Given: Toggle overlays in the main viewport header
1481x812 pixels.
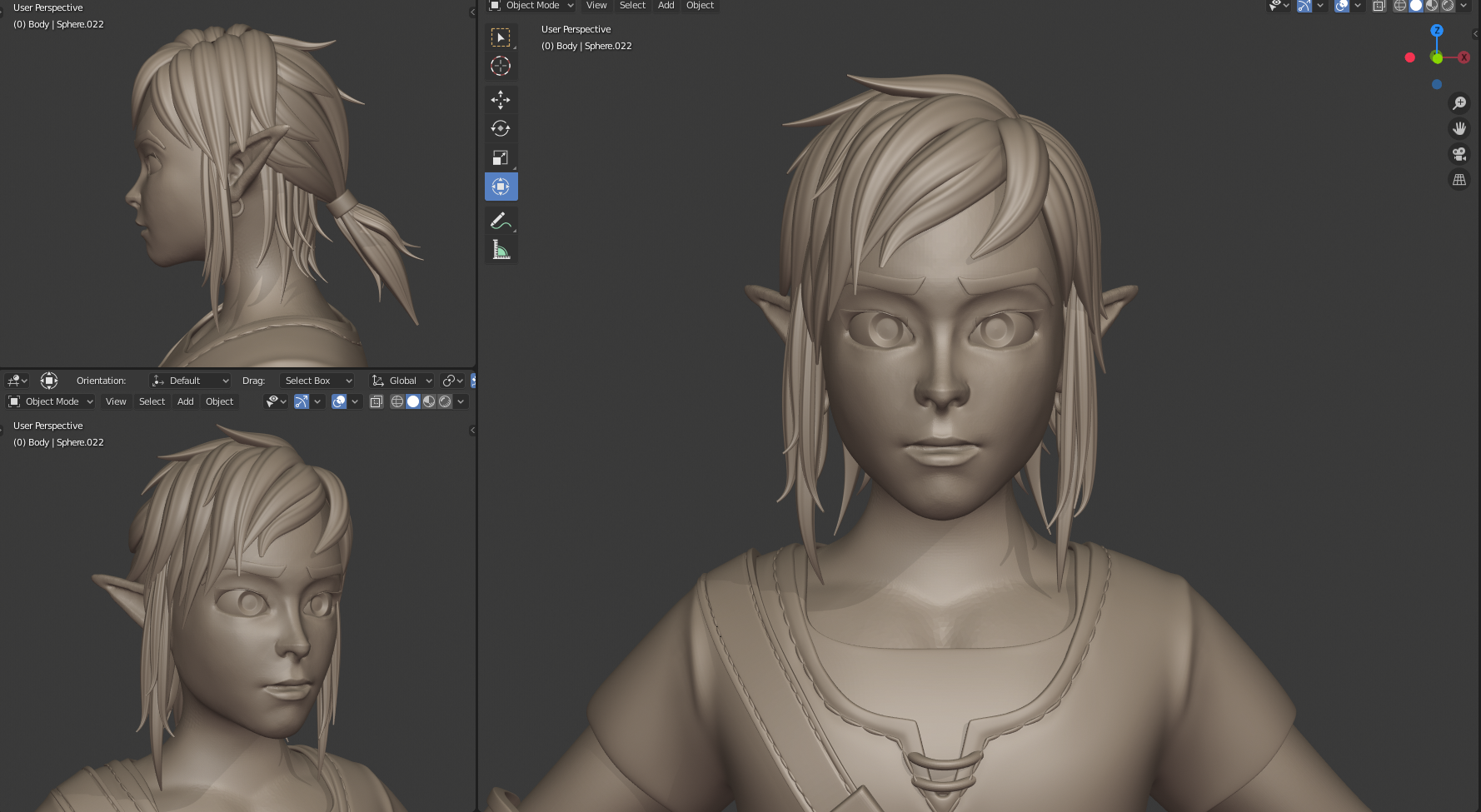Looking at the screenshot, I should (x=1342, y=6).
